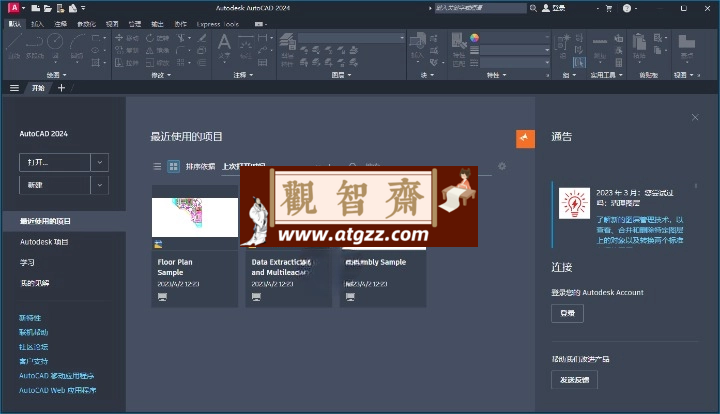
Task: Click the Measure ruler icon
Action: coord(600,41)
